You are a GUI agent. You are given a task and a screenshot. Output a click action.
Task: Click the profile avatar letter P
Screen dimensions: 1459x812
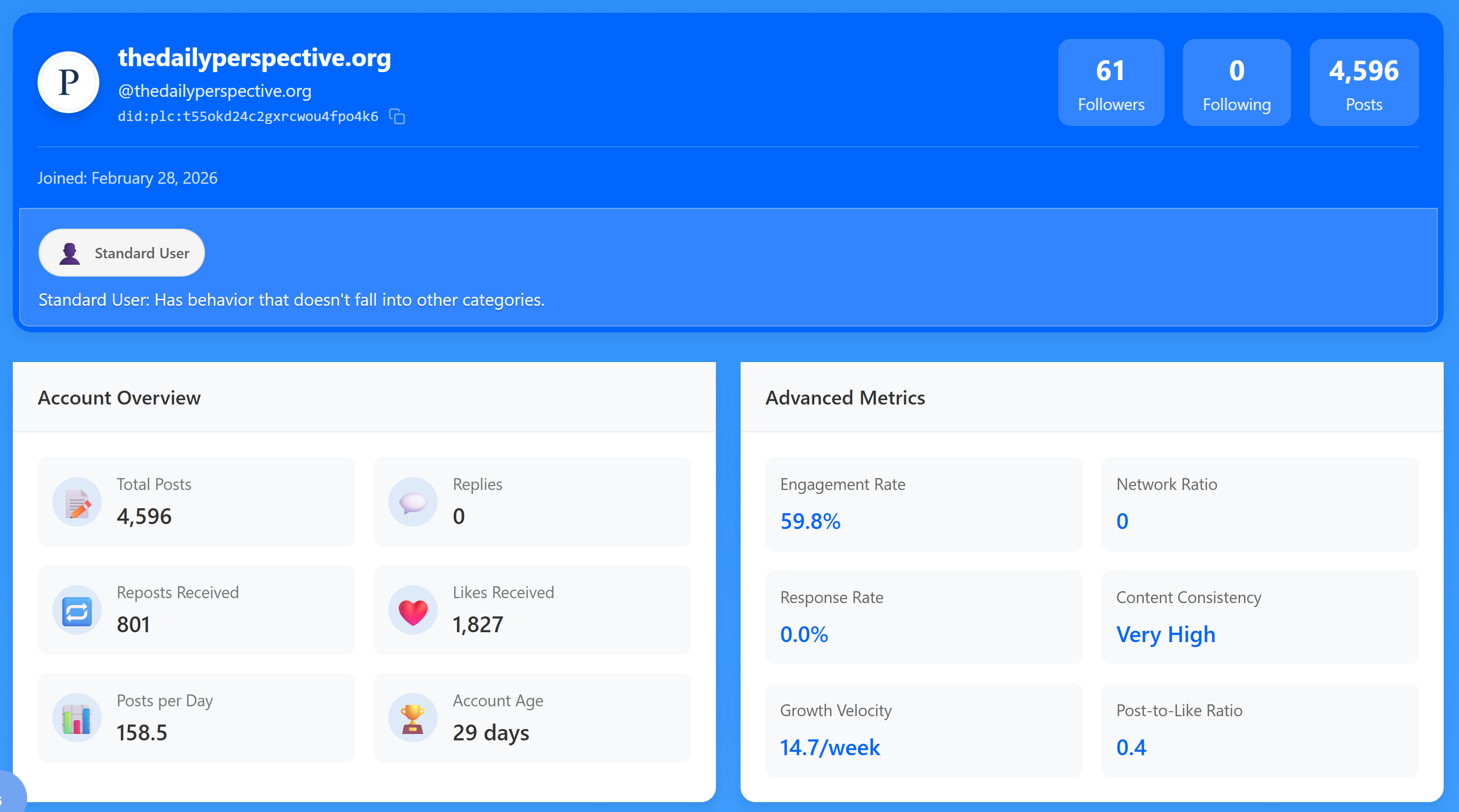tap(68, 81)
